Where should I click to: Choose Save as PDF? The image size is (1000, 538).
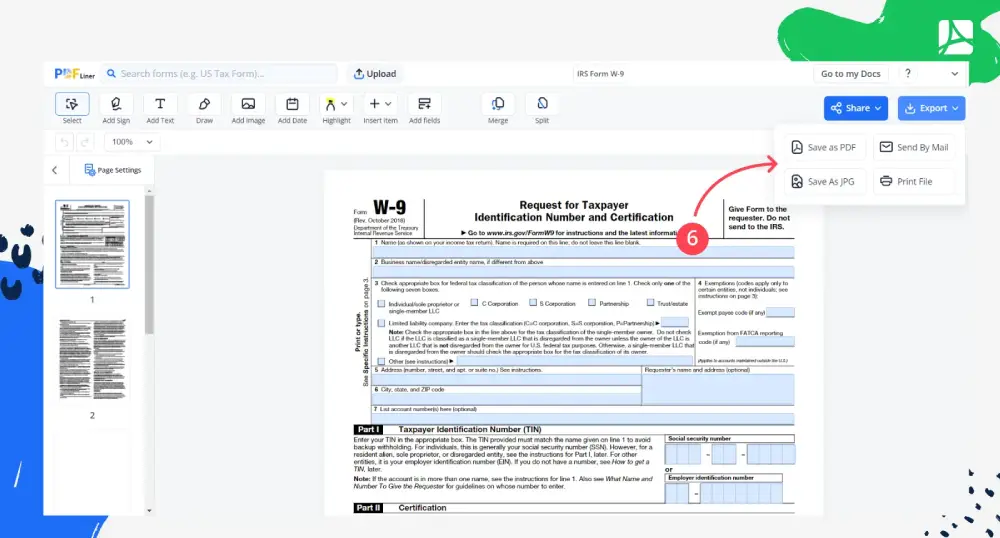pos(823,147)
